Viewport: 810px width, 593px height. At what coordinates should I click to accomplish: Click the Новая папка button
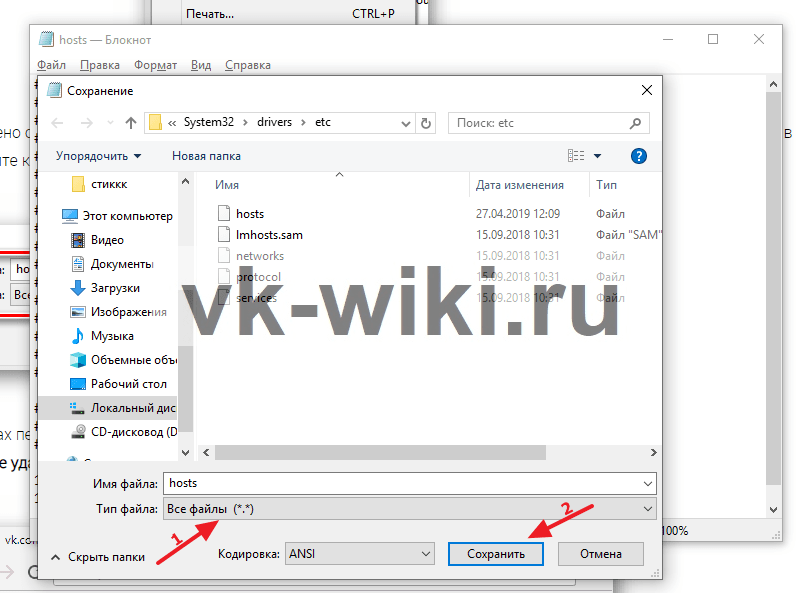coord(206,156)
